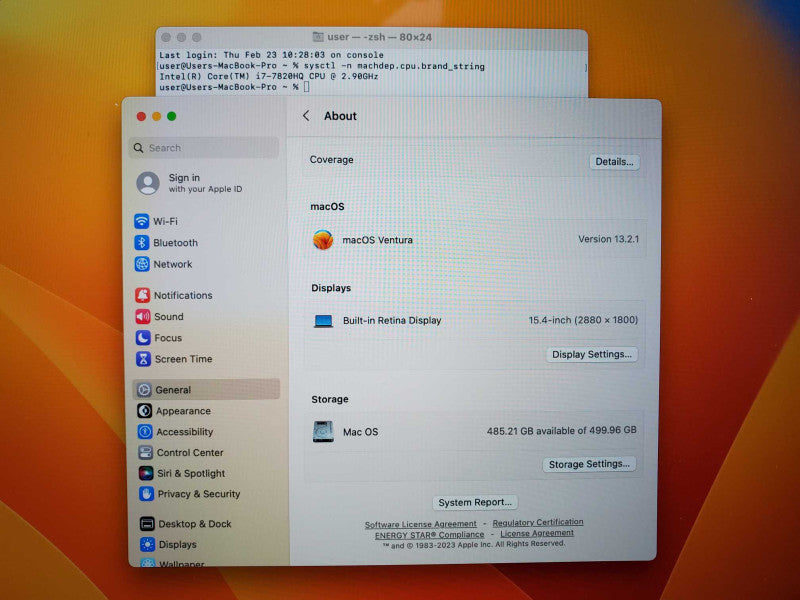Click the Control Center icon
Screen dimensions: 800x600
point(145,453)
